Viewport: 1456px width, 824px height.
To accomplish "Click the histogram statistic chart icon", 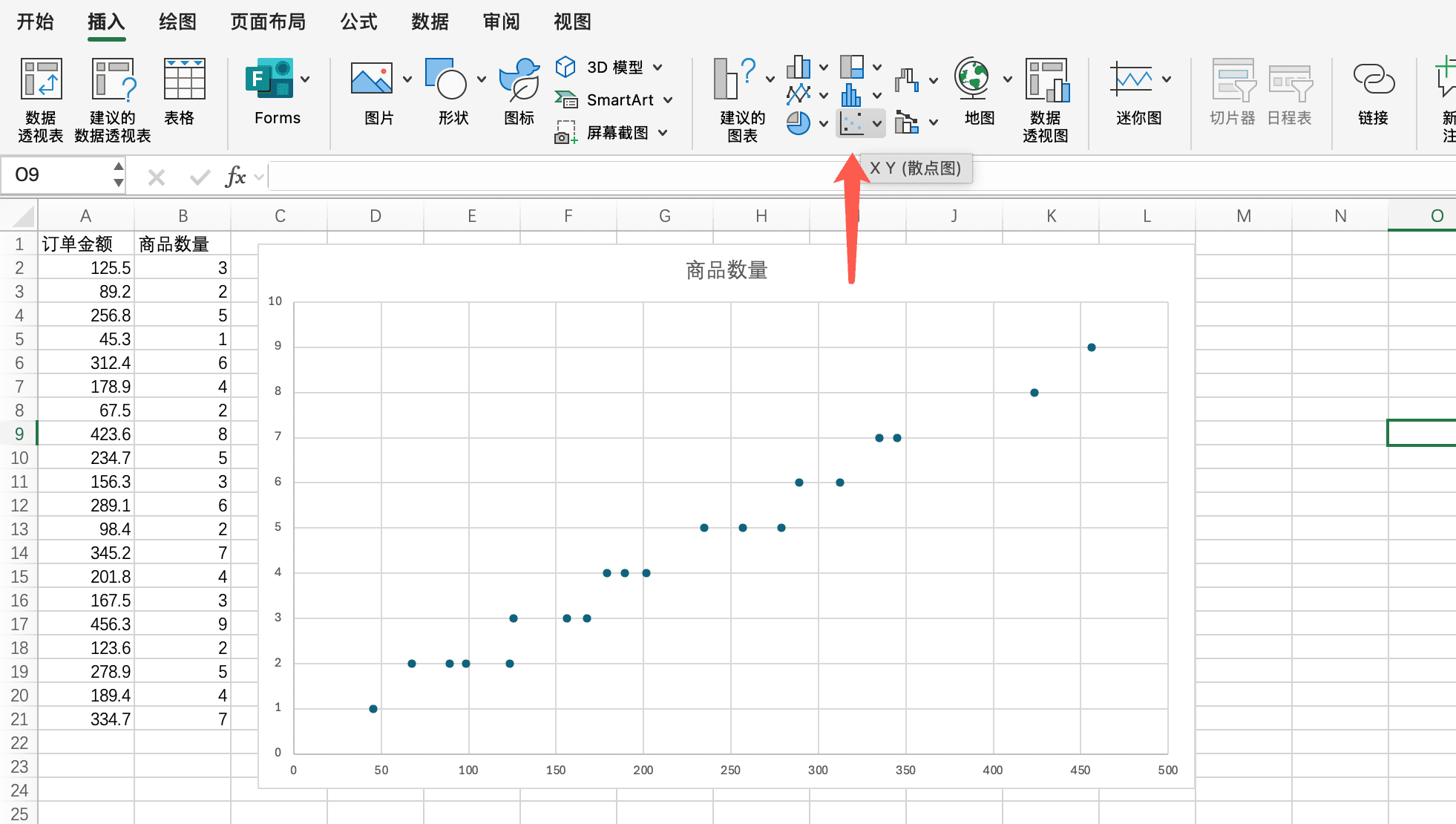I will 852,95.
